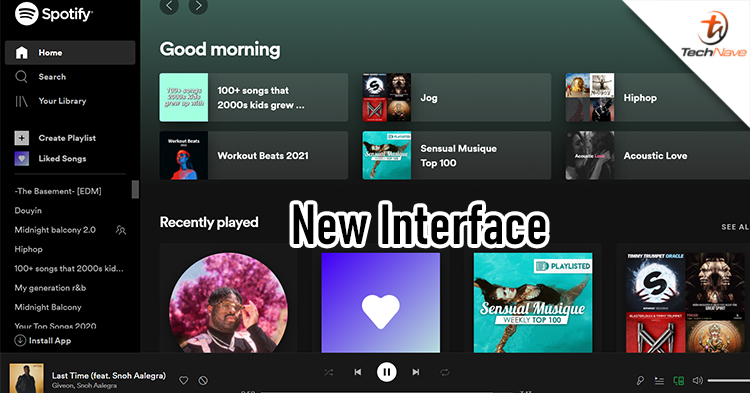Open the -The Basement- [EDM] playlist

click(x=58, y=191)
